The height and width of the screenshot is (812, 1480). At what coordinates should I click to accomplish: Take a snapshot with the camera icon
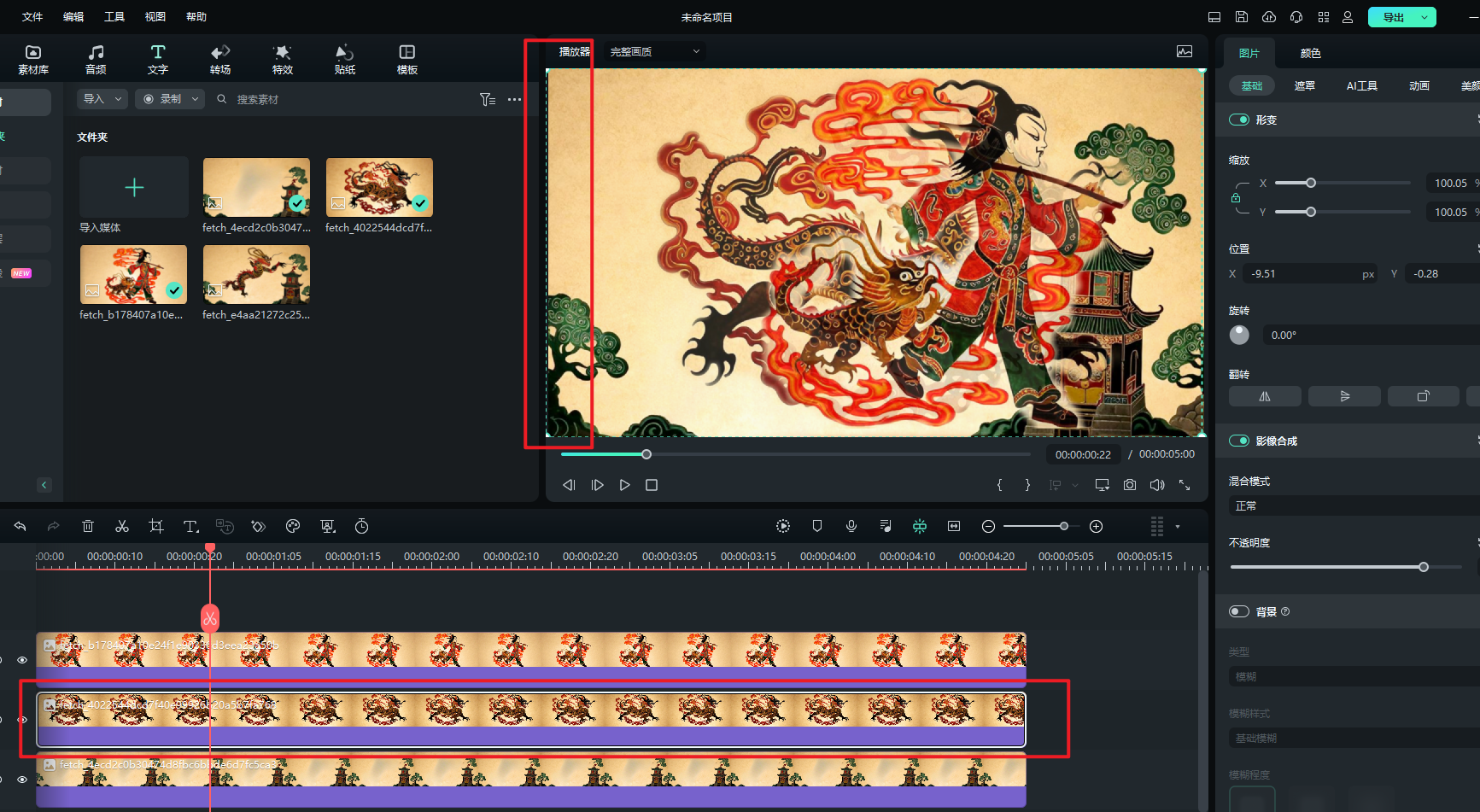click(x=1130, y=485)
